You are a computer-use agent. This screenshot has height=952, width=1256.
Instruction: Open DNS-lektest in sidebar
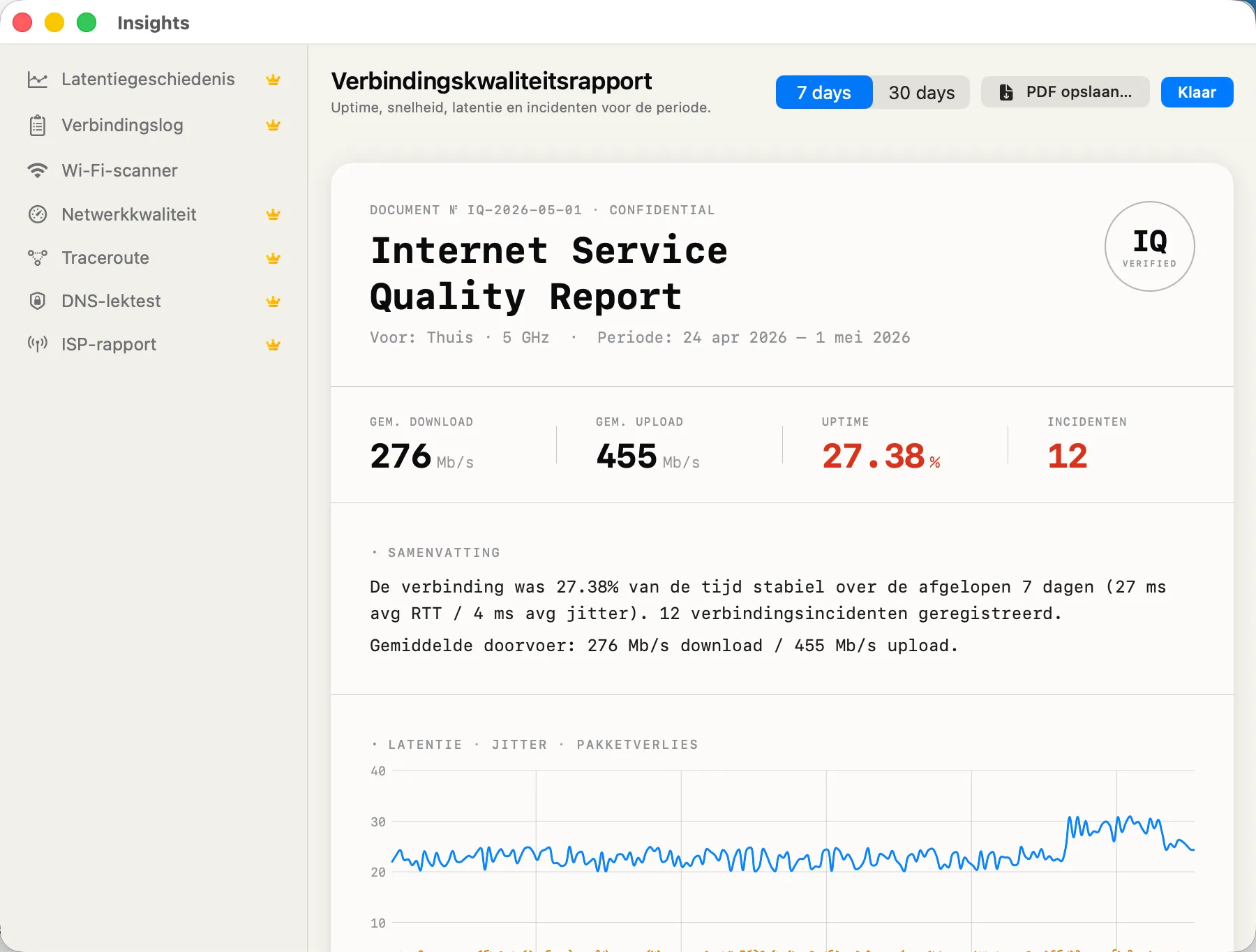coord(154,301)
